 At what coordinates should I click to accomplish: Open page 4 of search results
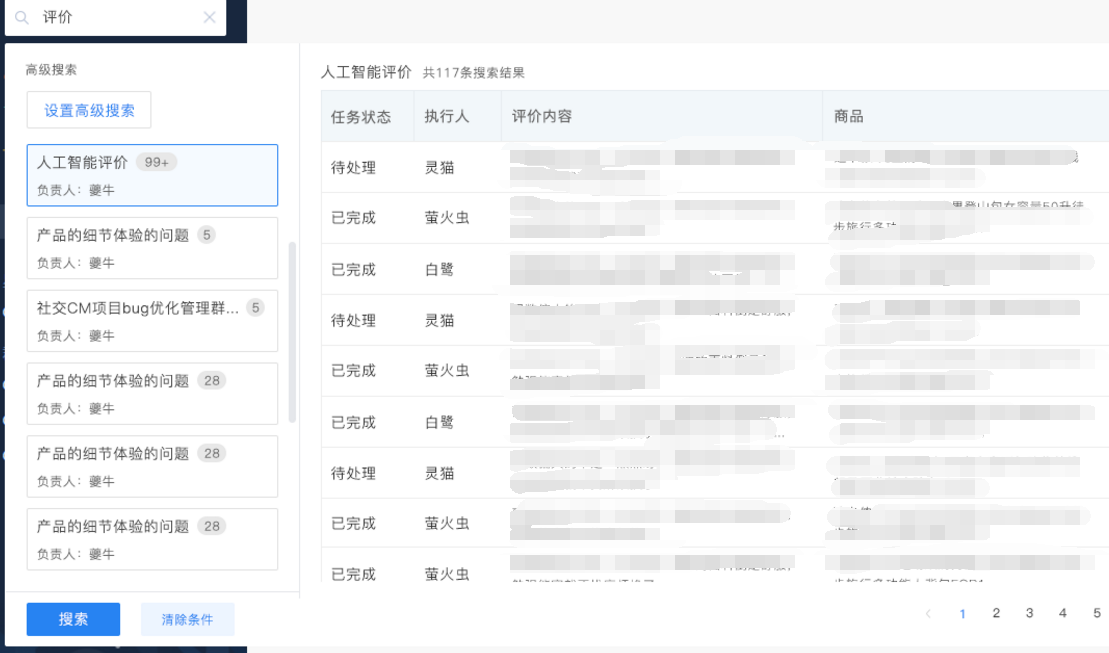click(x=1063, y=613)
